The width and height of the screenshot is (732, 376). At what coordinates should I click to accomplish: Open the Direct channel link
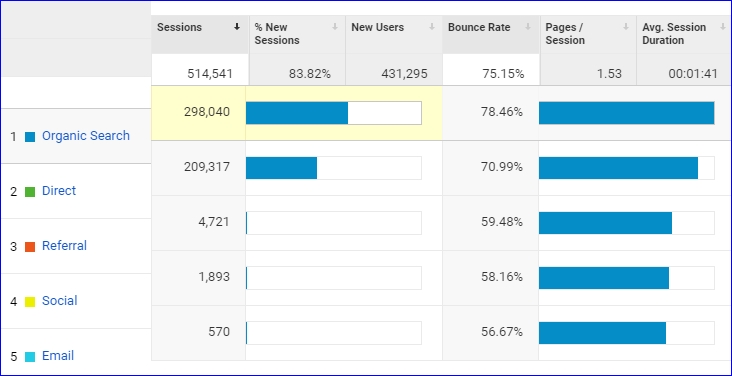(x=59, y=191)
